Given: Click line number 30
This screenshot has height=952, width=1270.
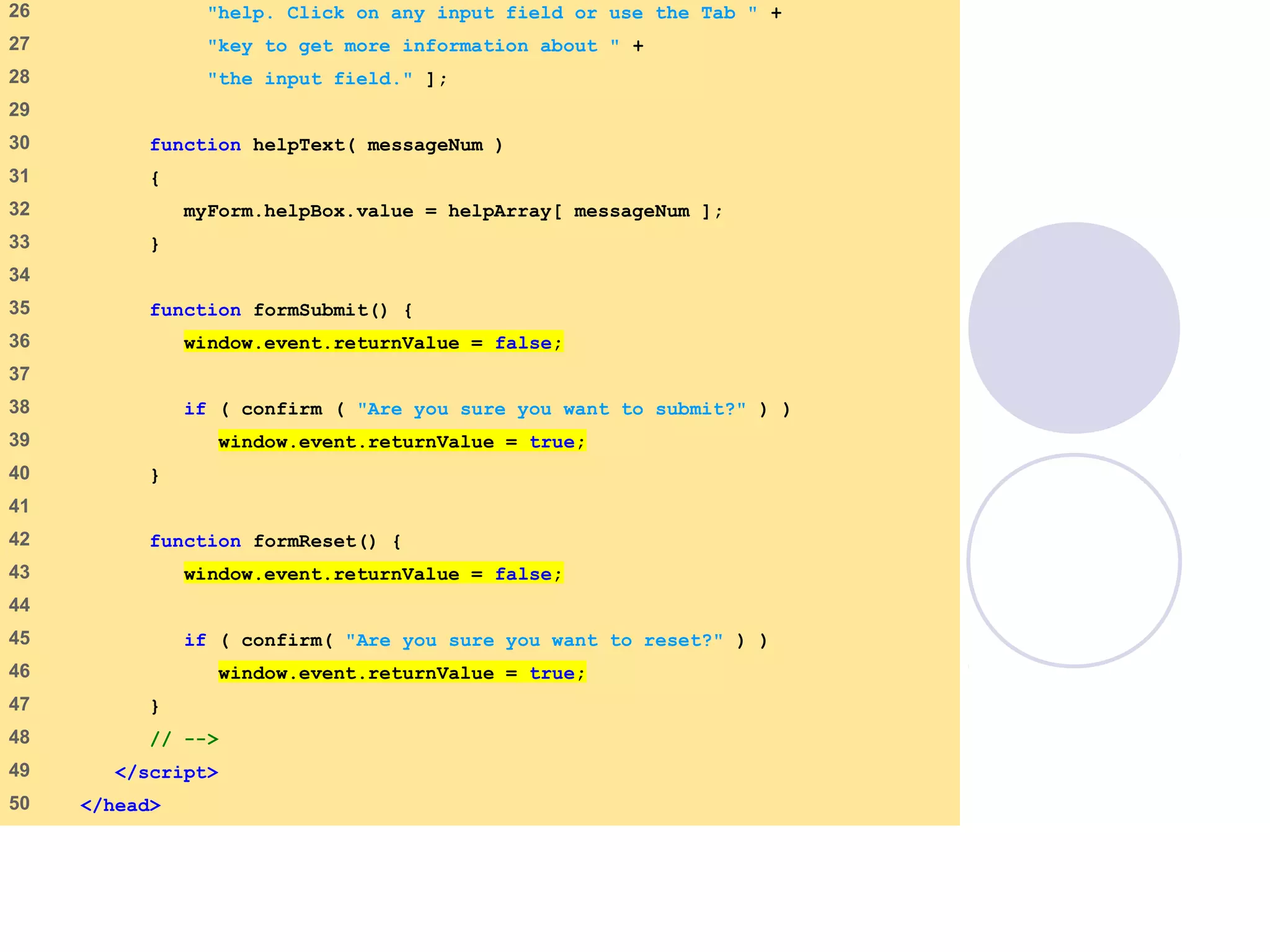Looking at the screenshot, I should point(19,143).
